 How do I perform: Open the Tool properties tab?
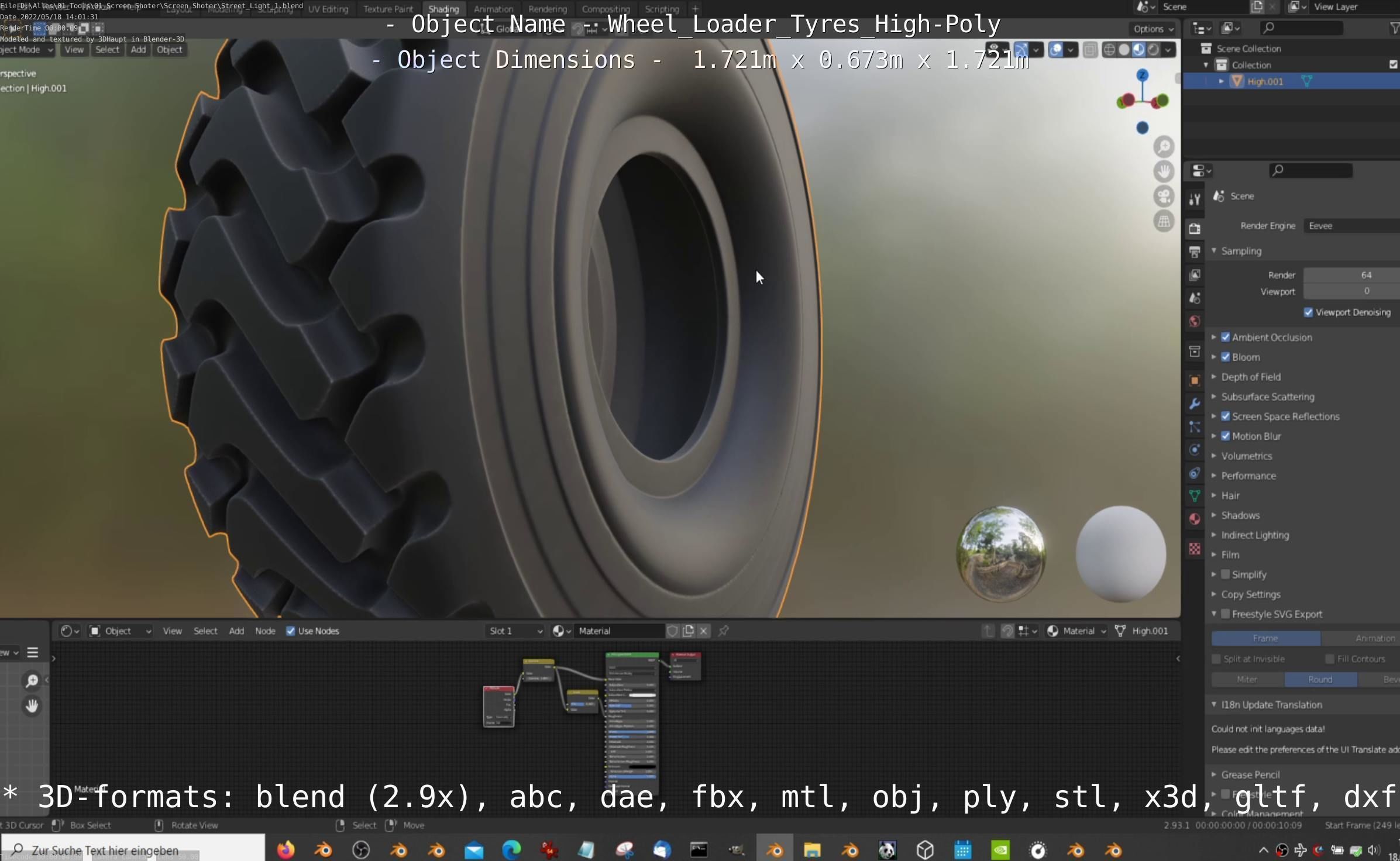pyautogui.click(x=1195, y=199)
